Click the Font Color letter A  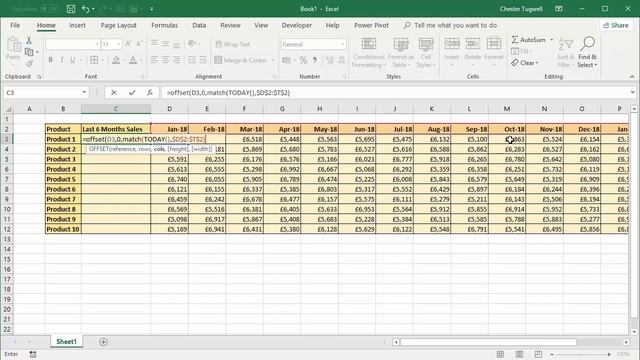tap(133, 60)
